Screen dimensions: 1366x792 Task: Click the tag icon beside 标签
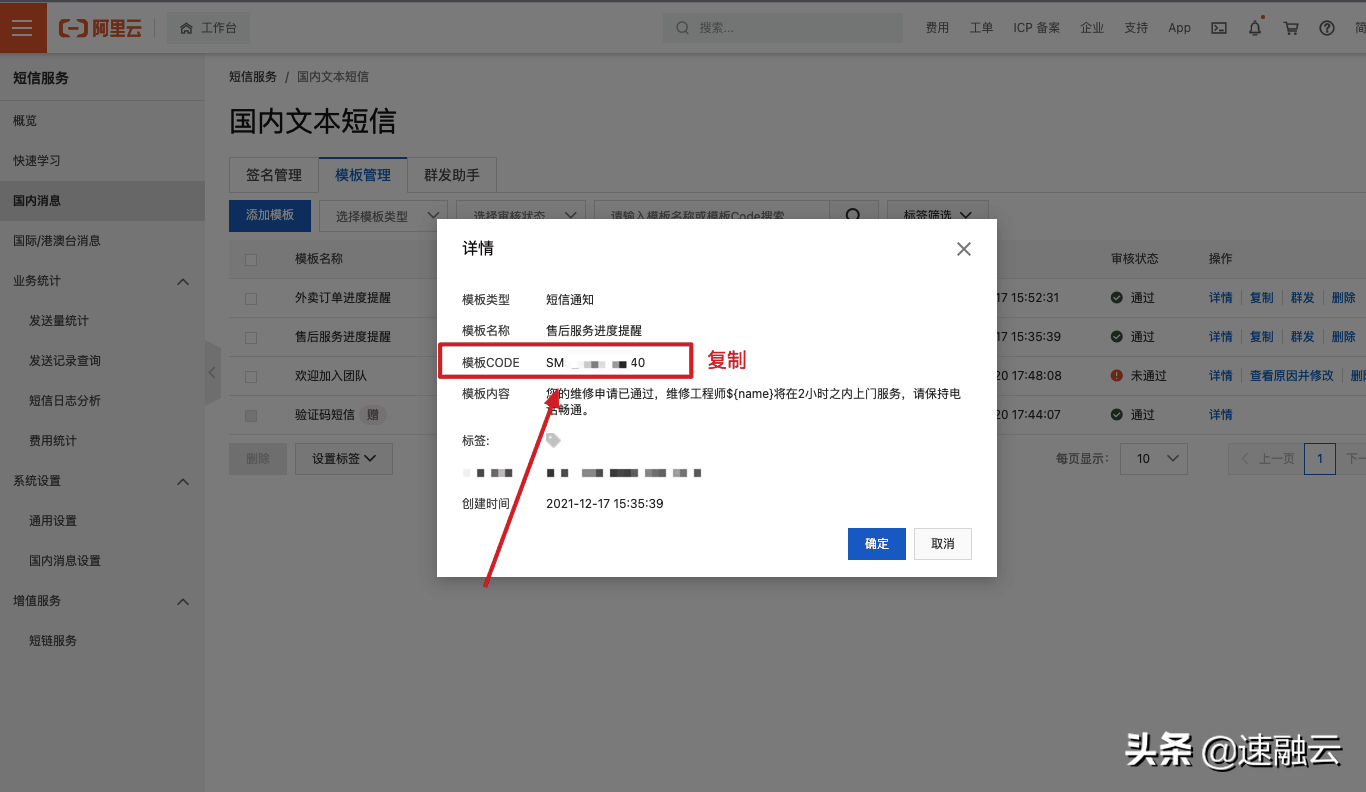[x=553, y=440]
